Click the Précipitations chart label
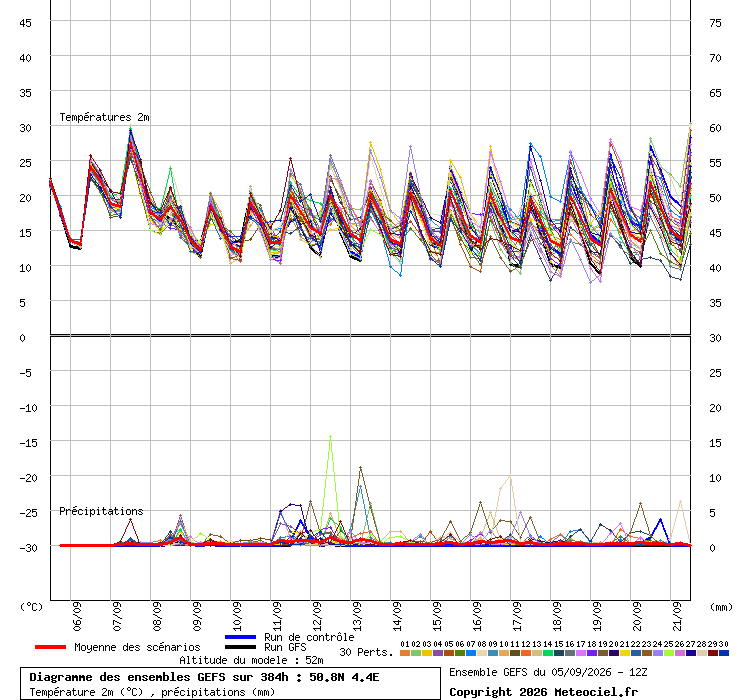Viewport: 740px width, 700px height. click(101, 511)
